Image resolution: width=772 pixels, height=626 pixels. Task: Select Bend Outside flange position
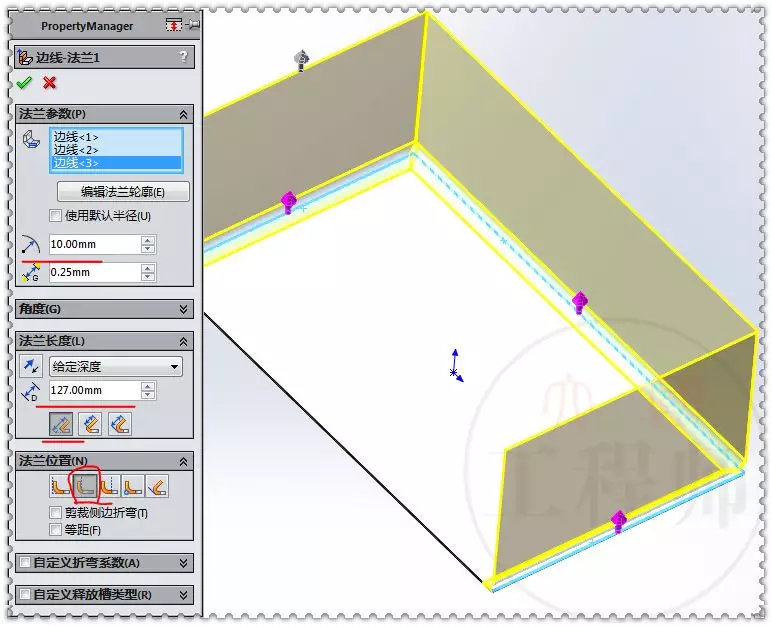tap(109, 486)
